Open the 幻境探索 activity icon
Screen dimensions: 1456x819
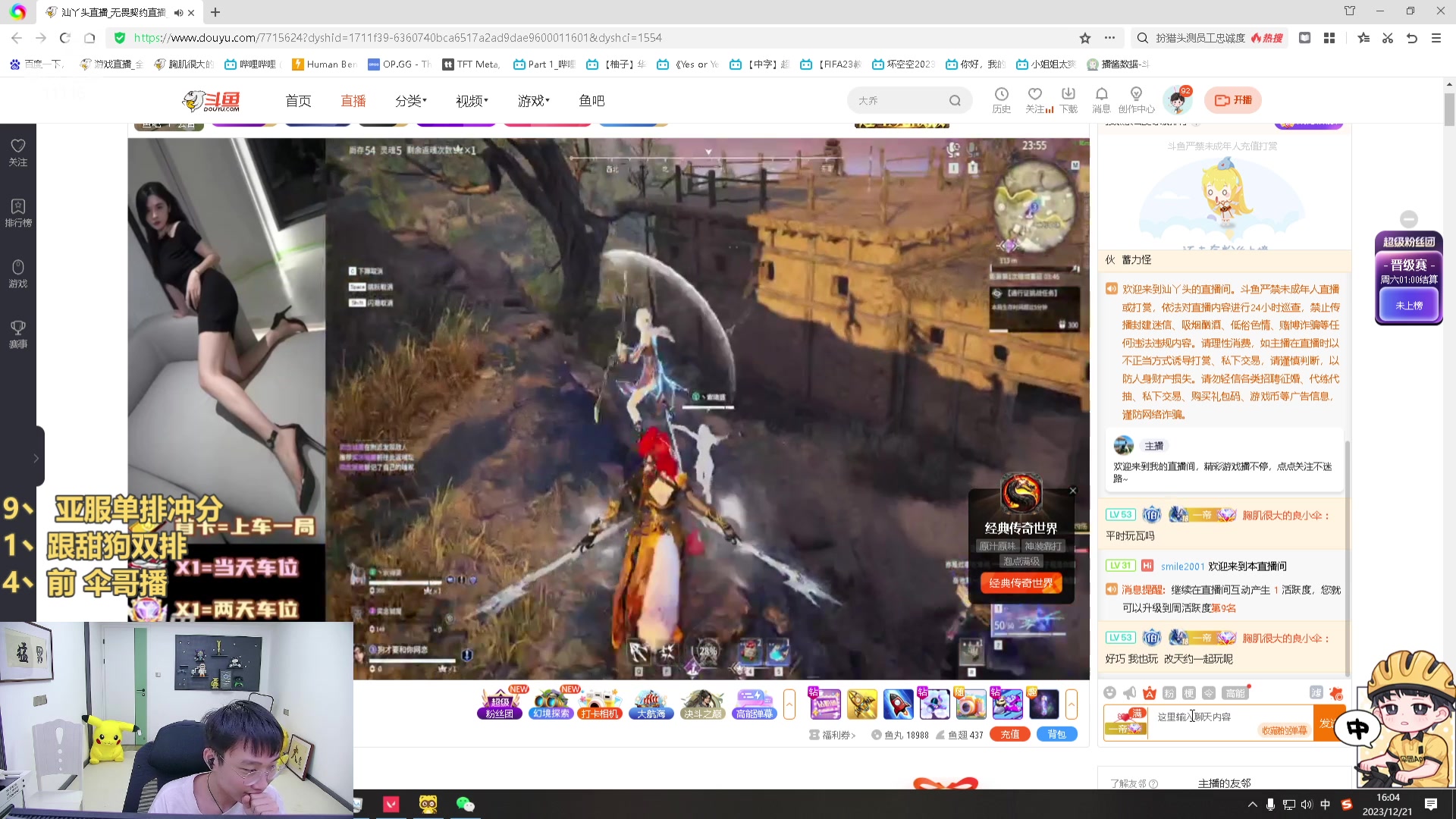click(551, 704)
